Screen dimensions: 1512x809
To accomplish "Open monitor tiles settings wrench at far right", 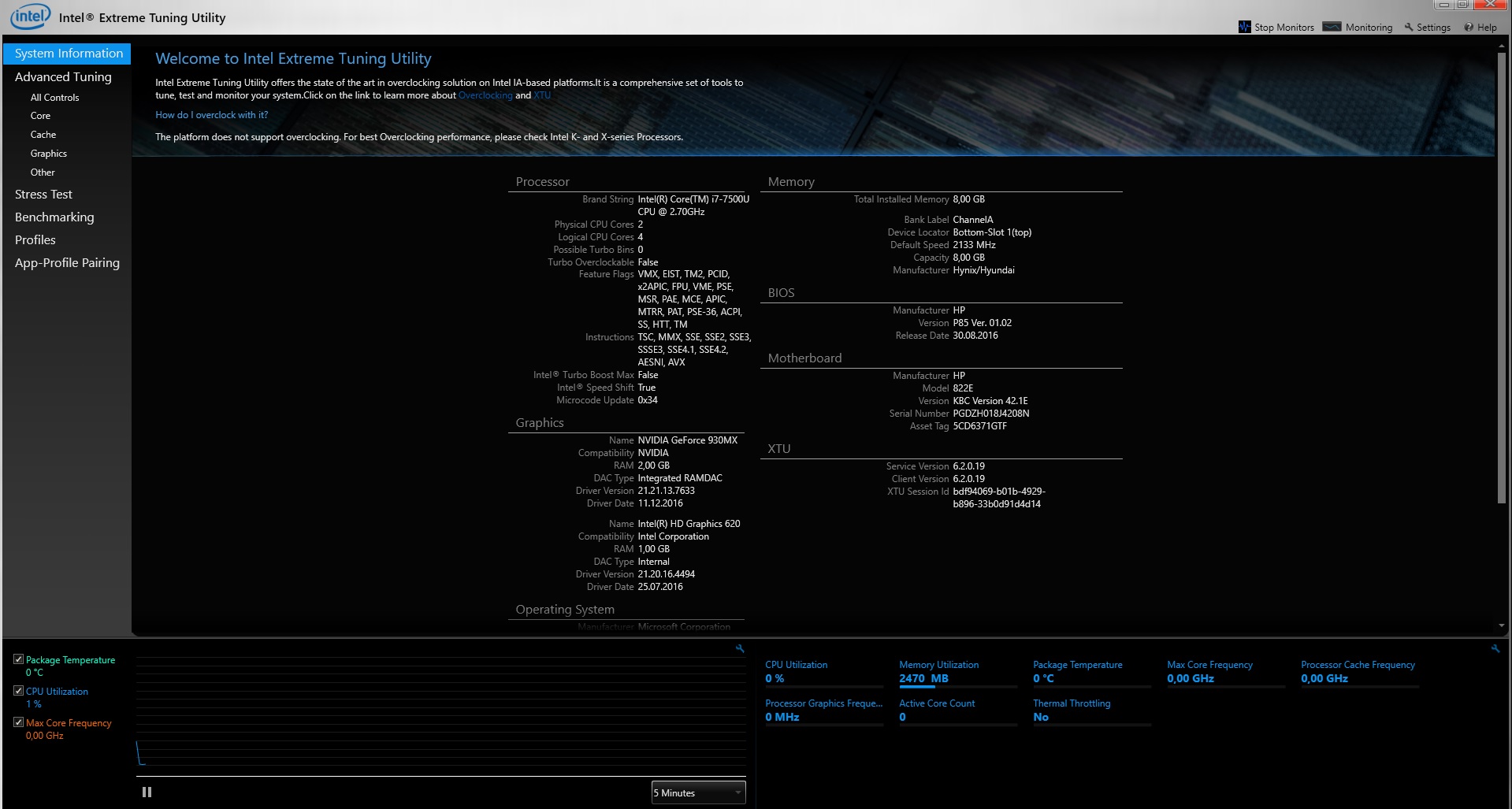I will (1495, 648).
